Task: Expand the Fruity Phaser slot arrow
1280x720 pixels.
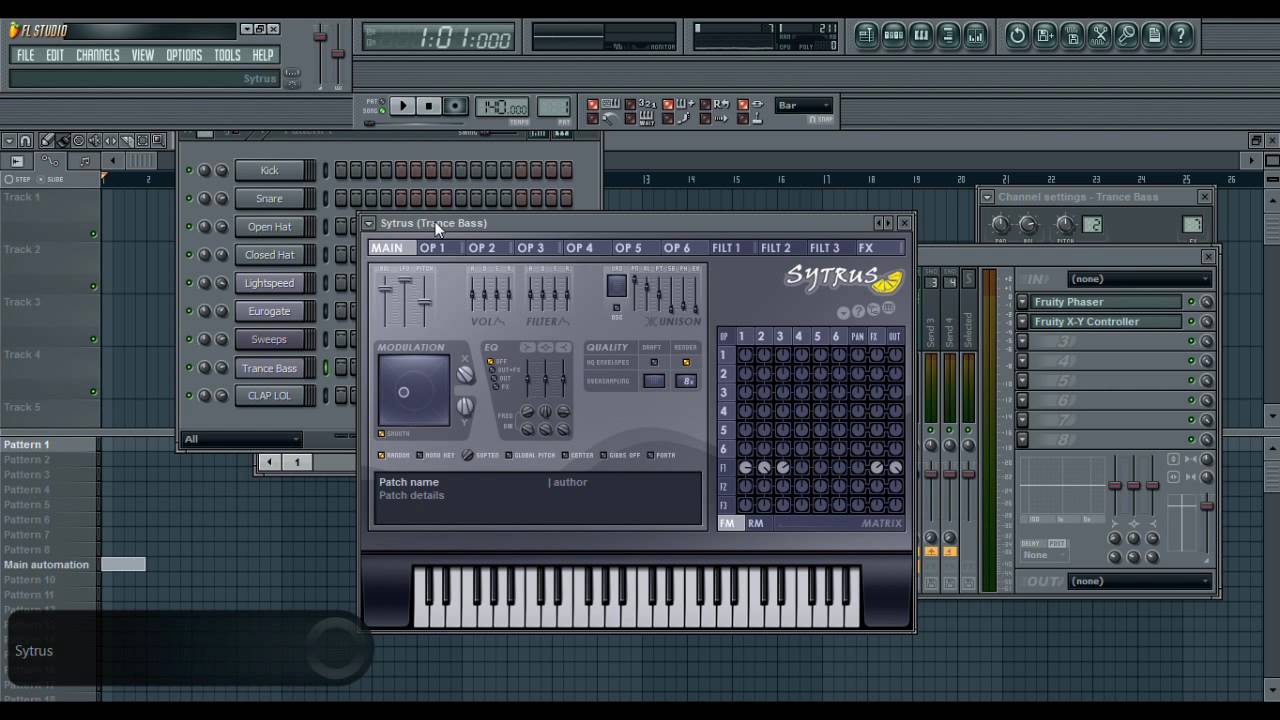Action: (x=1023, y=302)
